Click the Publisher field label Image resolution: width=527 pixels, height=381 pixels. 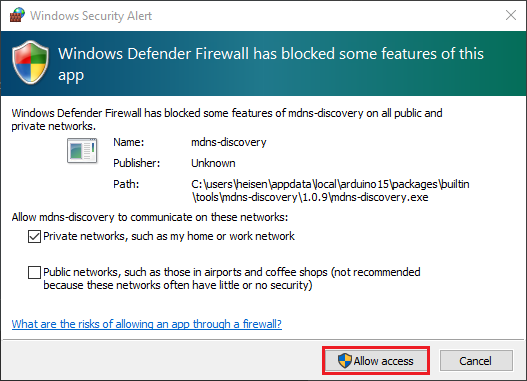pyautogui.click(x=136, y=163)
